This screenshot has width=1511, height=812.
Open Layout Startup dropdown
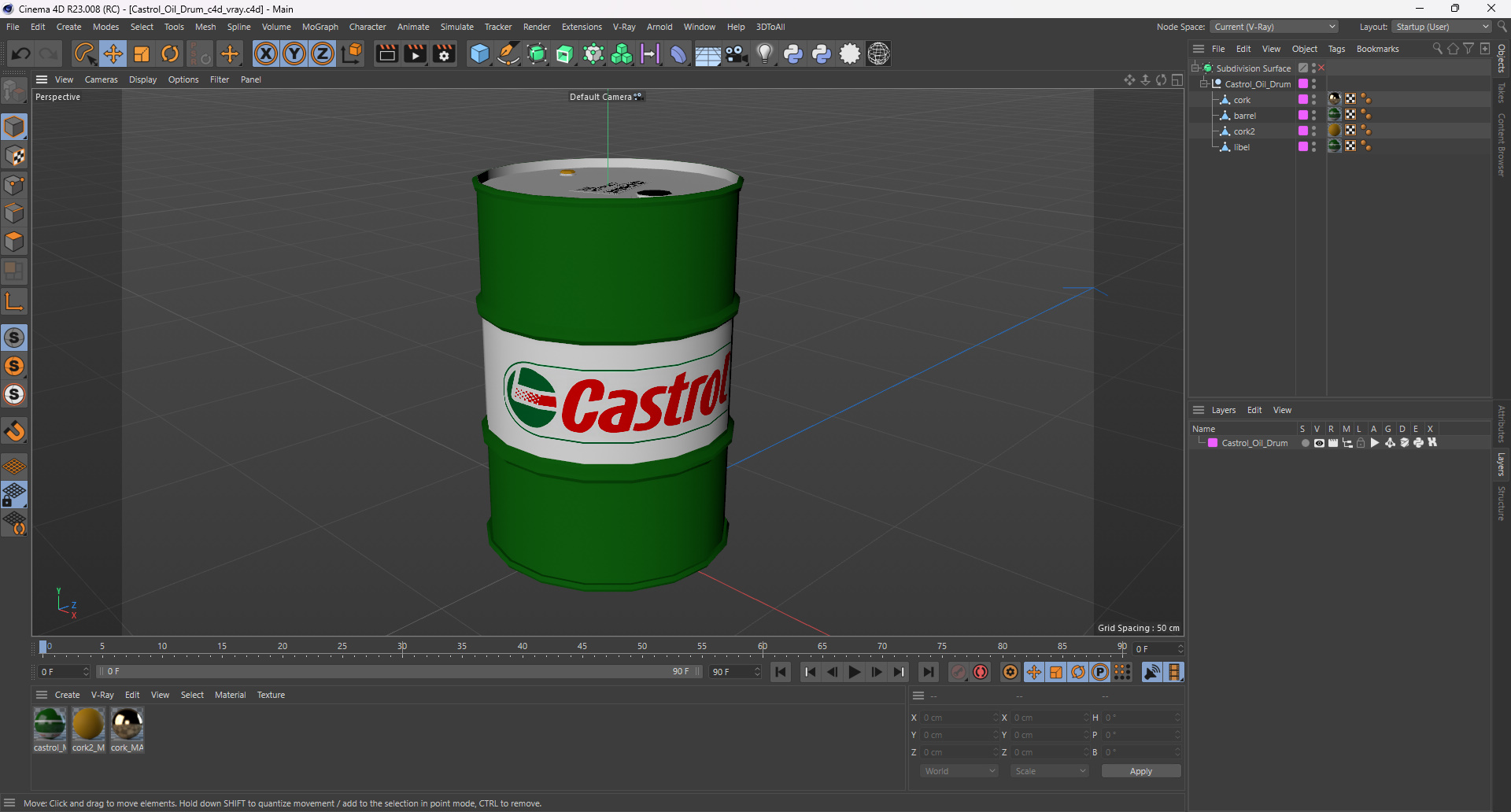[1443, 27]
